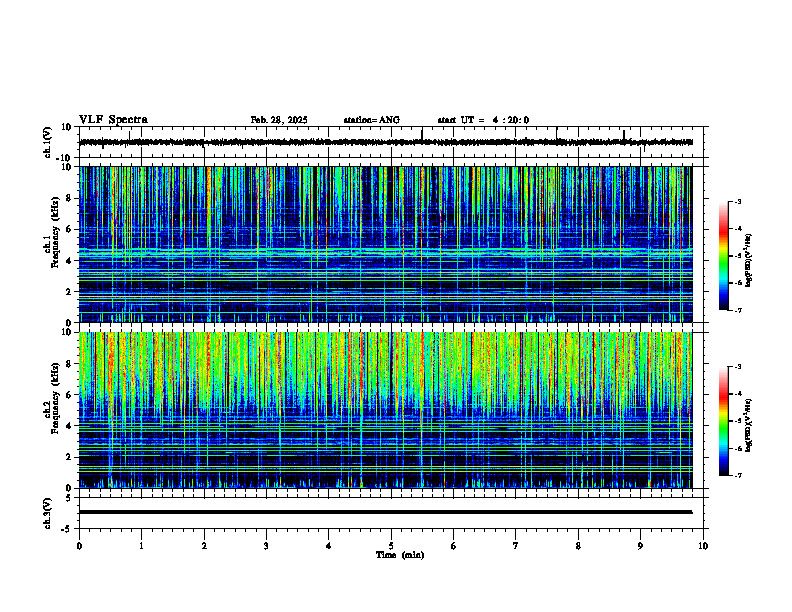Click the "ch.1(V)" axis label
The width and height of the screenshot is (792, 612).
tap(48, 142)
